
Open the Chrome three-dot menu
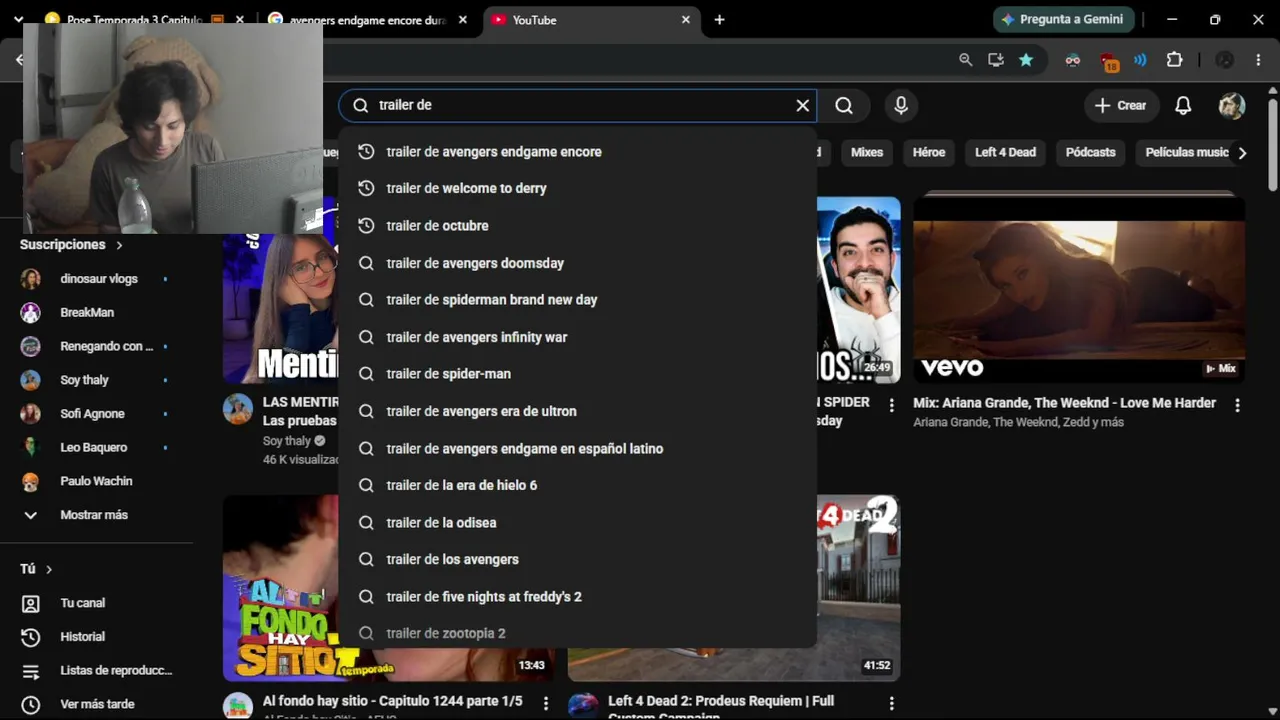1258,60
